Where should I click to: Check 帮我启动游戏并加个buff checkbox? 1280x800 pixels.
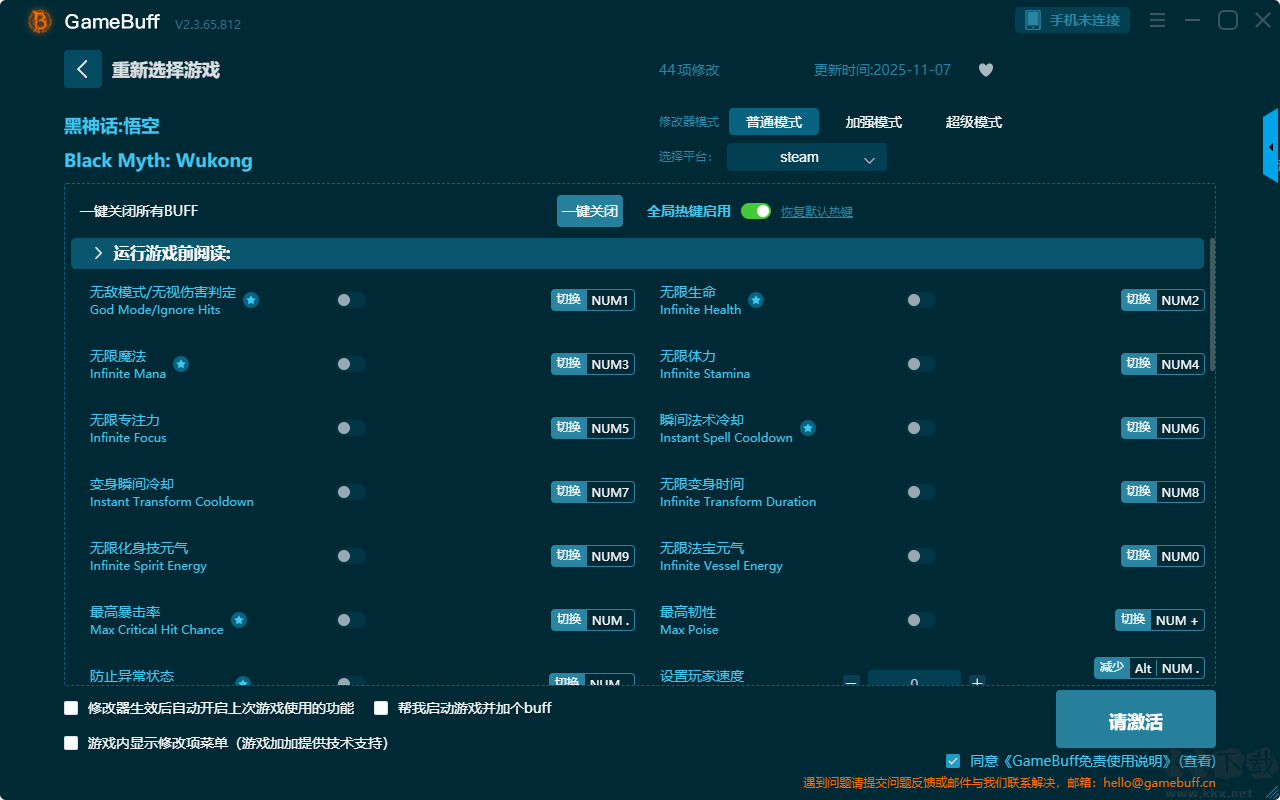tap(381, 708)
